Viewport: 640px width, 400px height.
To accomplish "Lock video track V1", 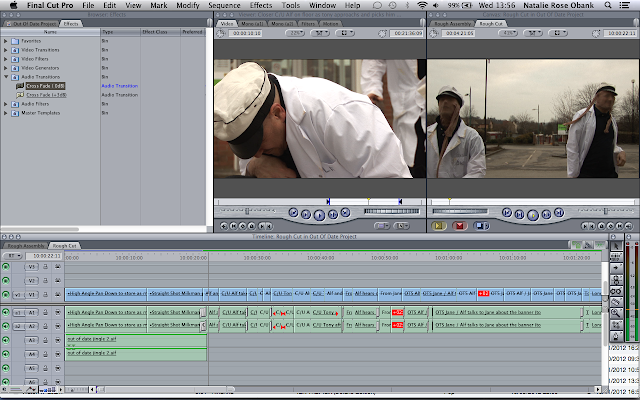I will click(45, 294).
